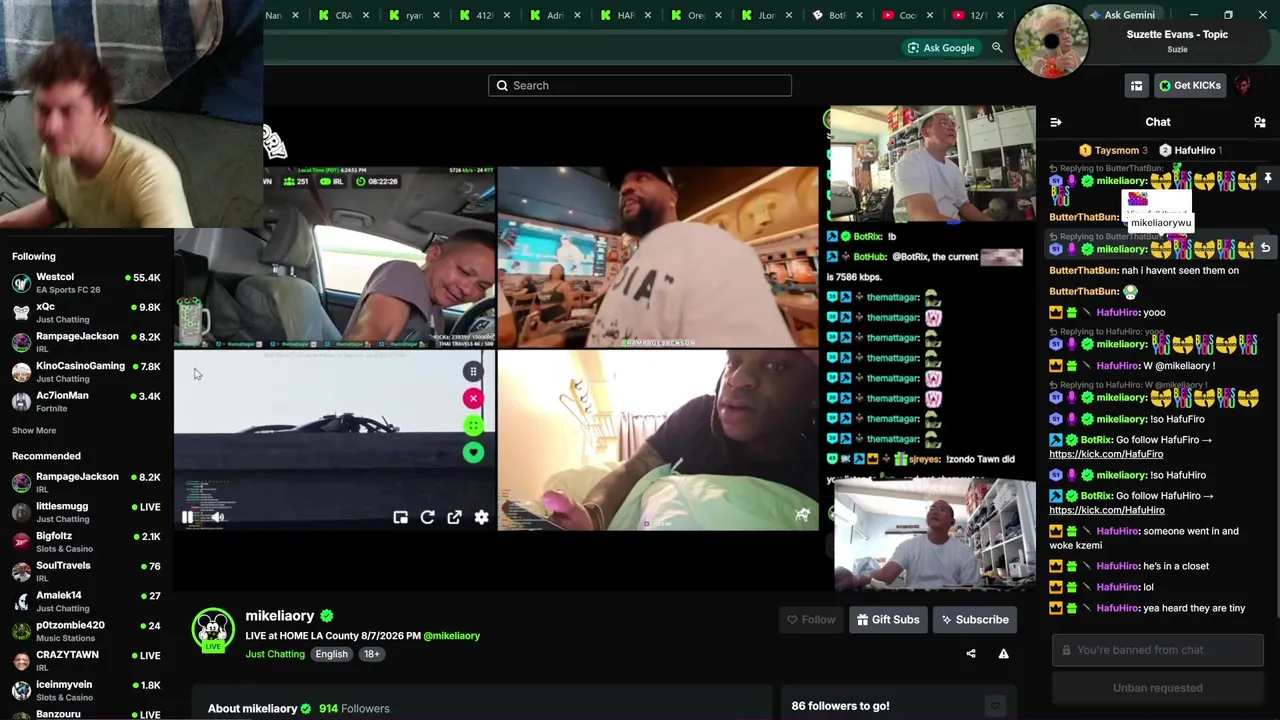Mute the stream with the speaker icon

pos(217,517)
